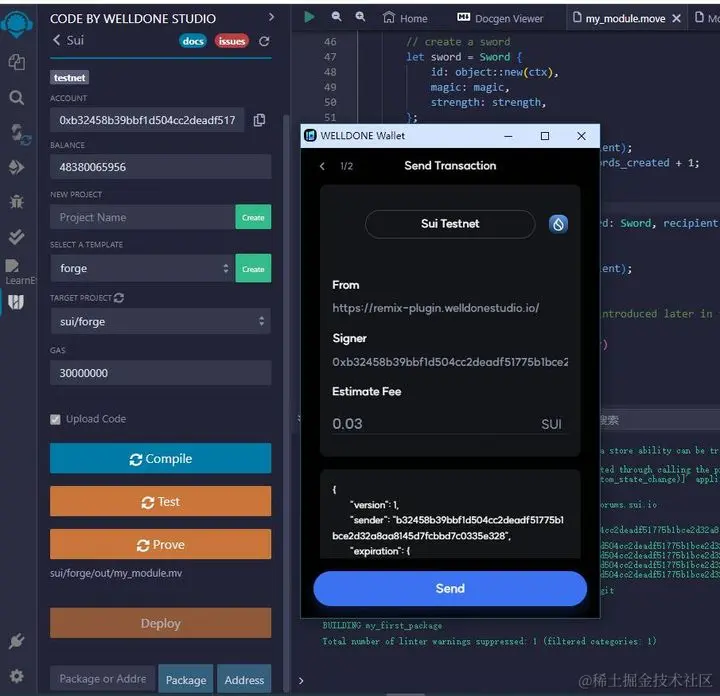Click line number 47 in editor

(330, 57)
